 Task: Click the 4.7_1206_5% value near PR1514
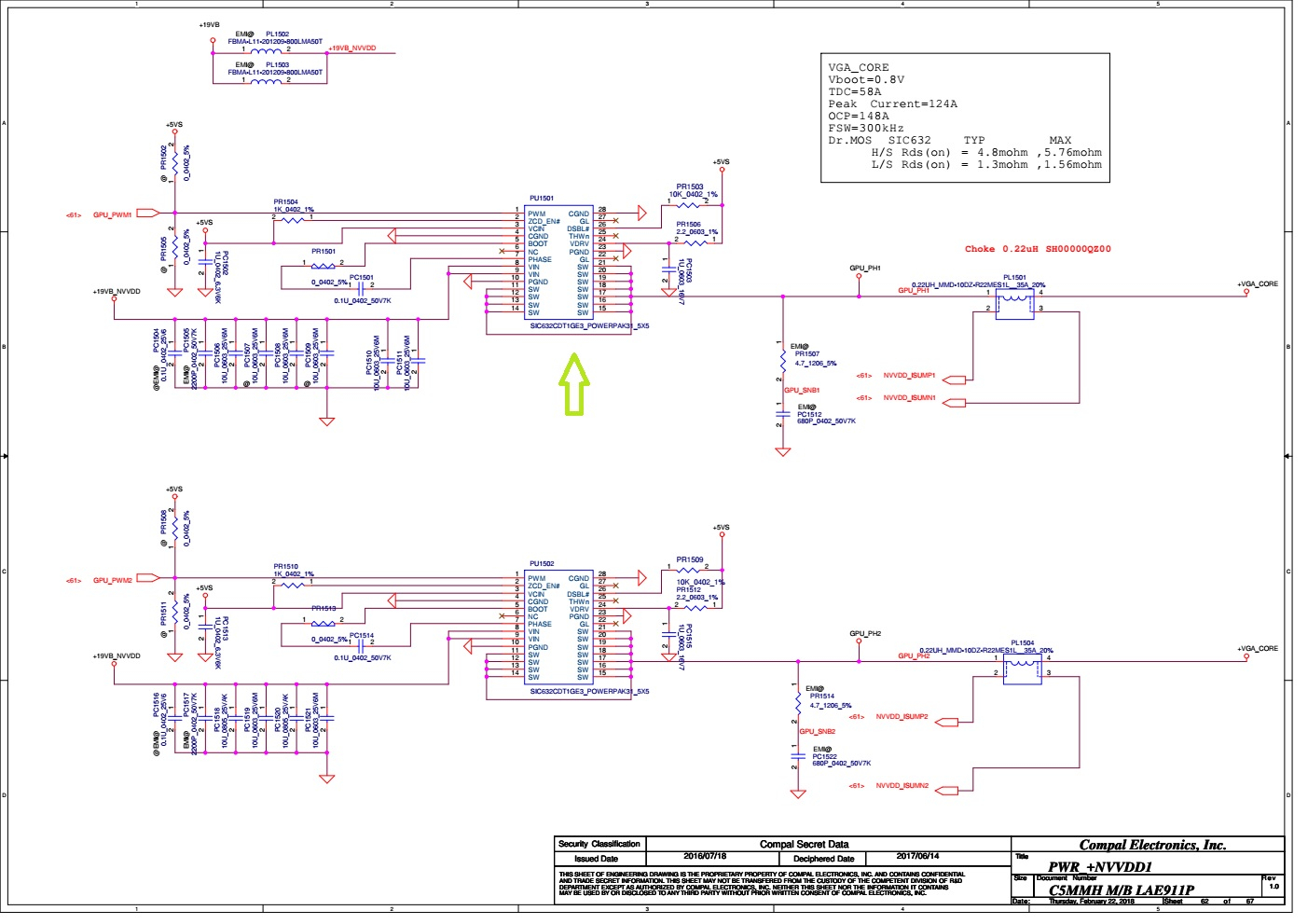pos(830,705)
